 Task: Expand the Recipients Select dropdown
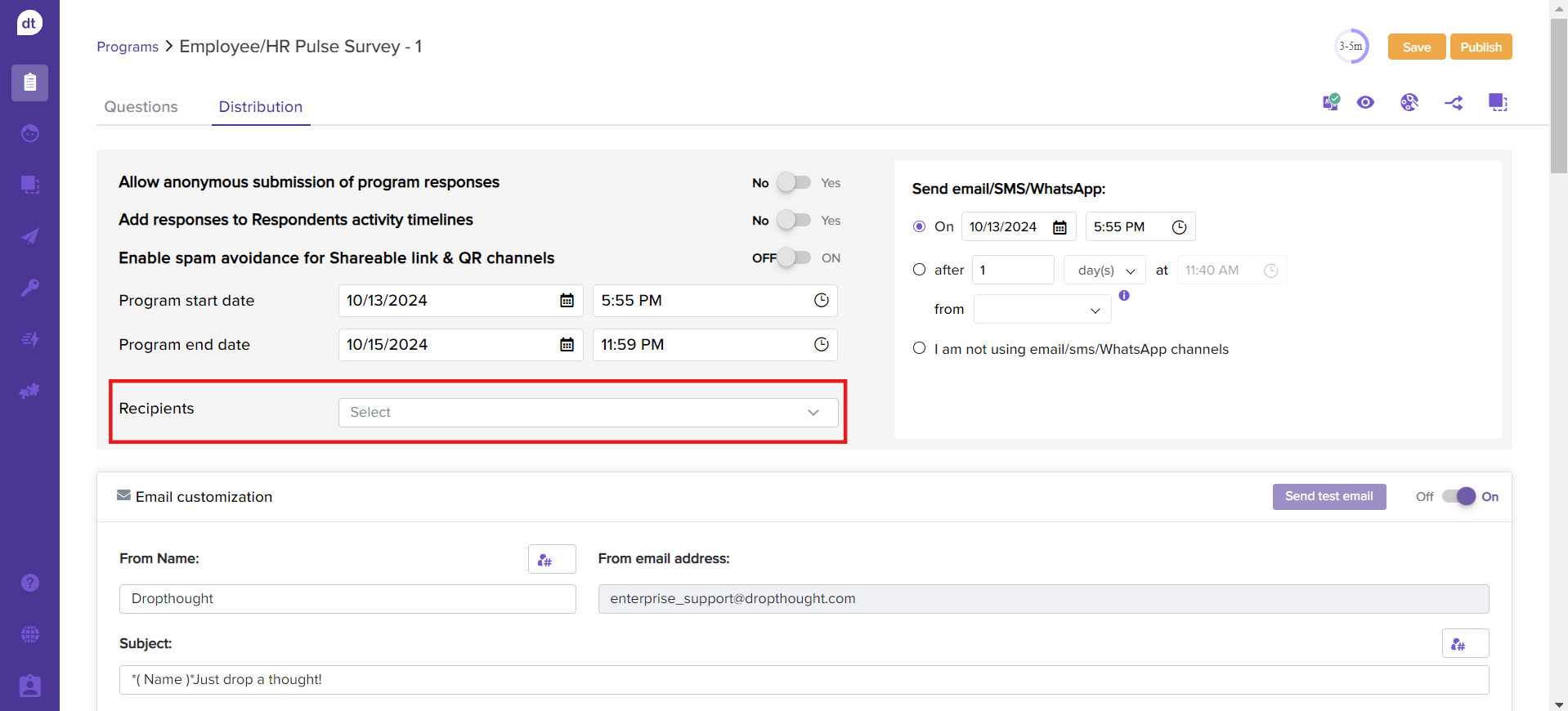tap(588, 413)
